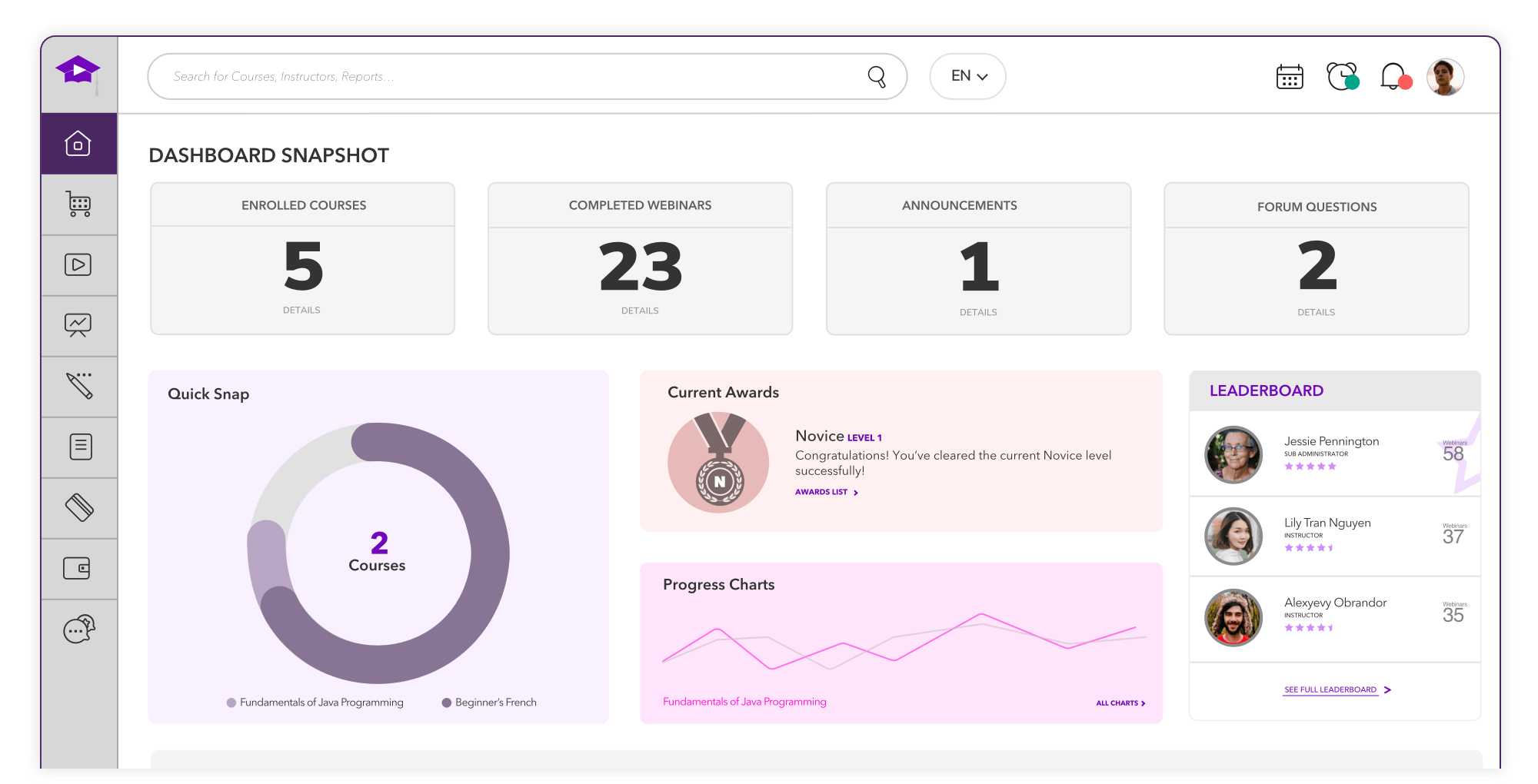
Task: Click the home icon in sidebar
Action: [78, 144]
